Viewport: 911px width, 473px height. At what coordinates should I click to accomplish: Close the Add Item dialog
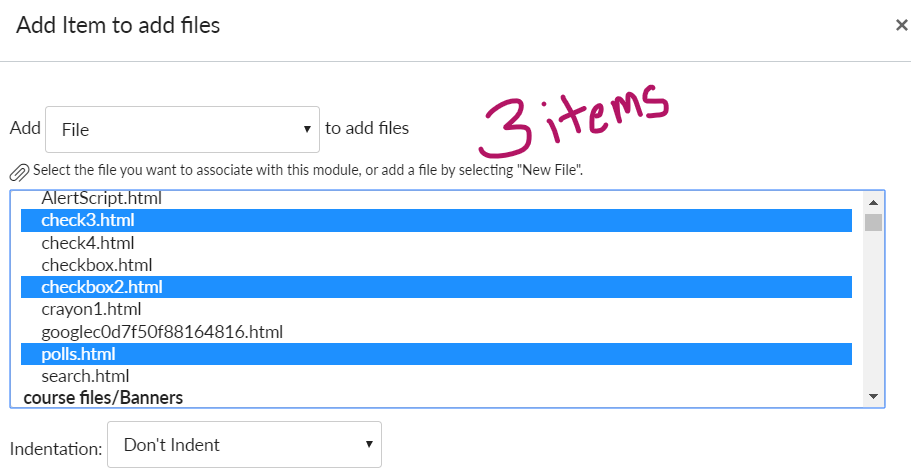901,26
